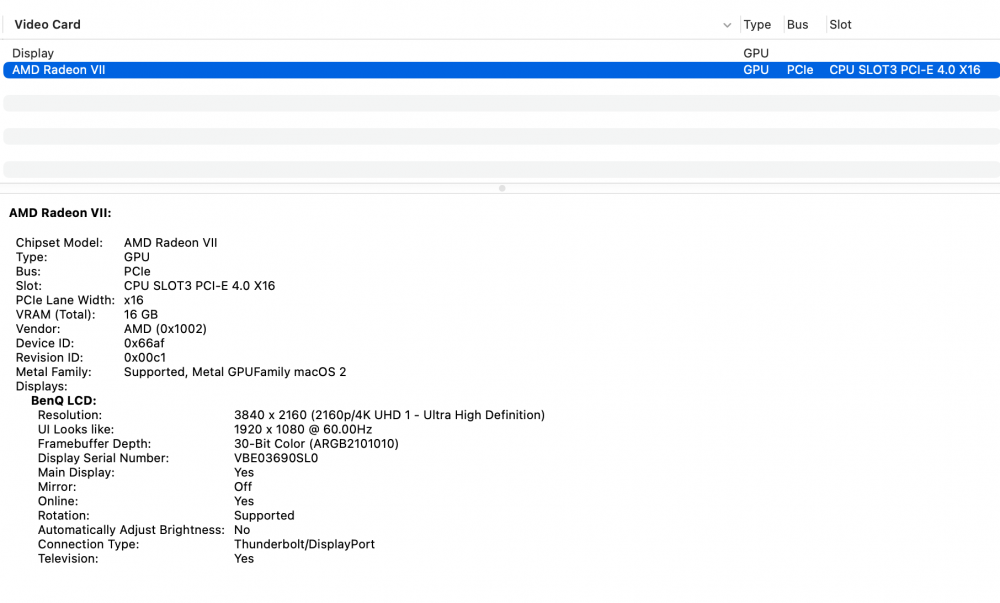
Task: Click the bold AMD Radeon VII: details heading
Action: tap(60, 213)
